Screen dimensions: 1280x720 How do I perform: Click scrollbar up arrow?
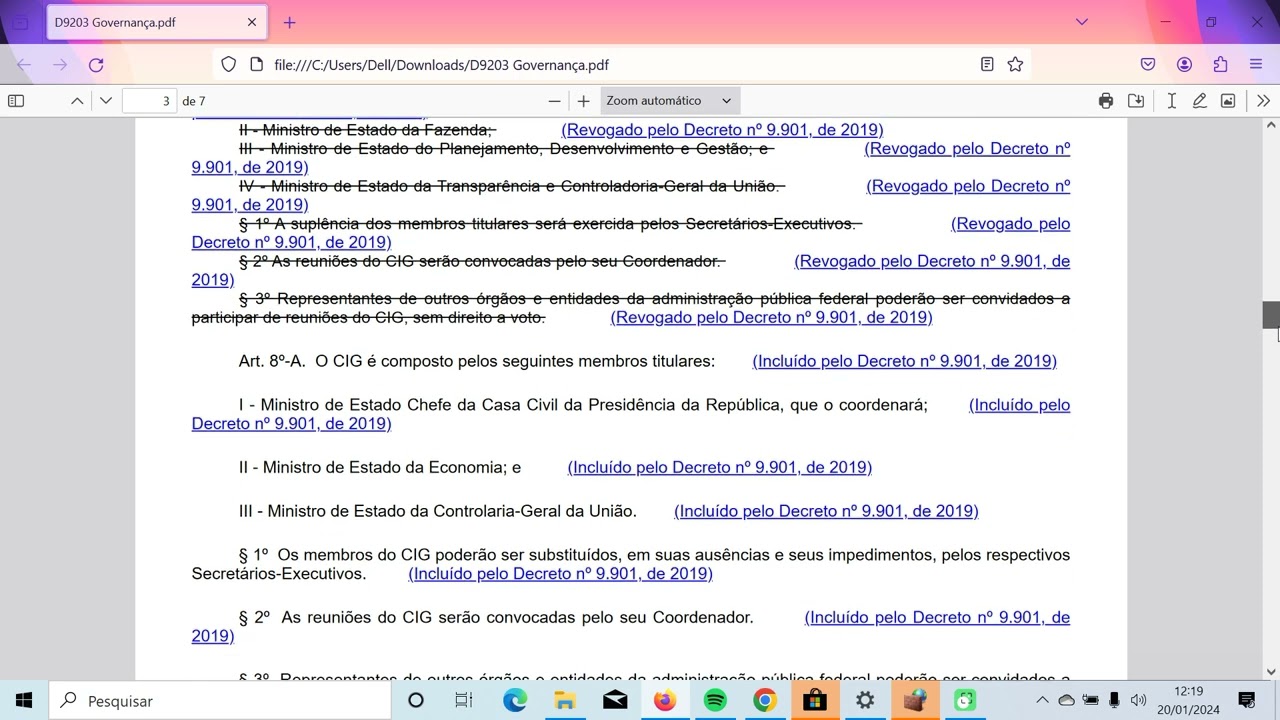[x=1271, y=126]
